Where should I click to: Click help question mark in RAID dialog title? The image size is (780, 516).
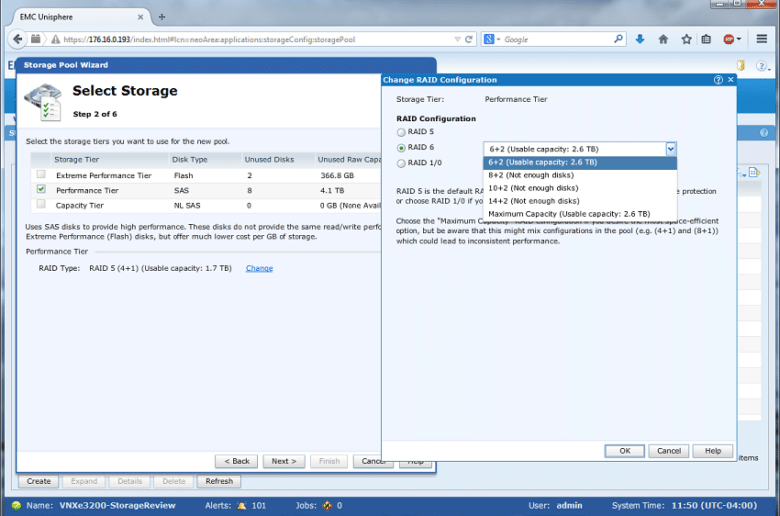click(718, 80)
